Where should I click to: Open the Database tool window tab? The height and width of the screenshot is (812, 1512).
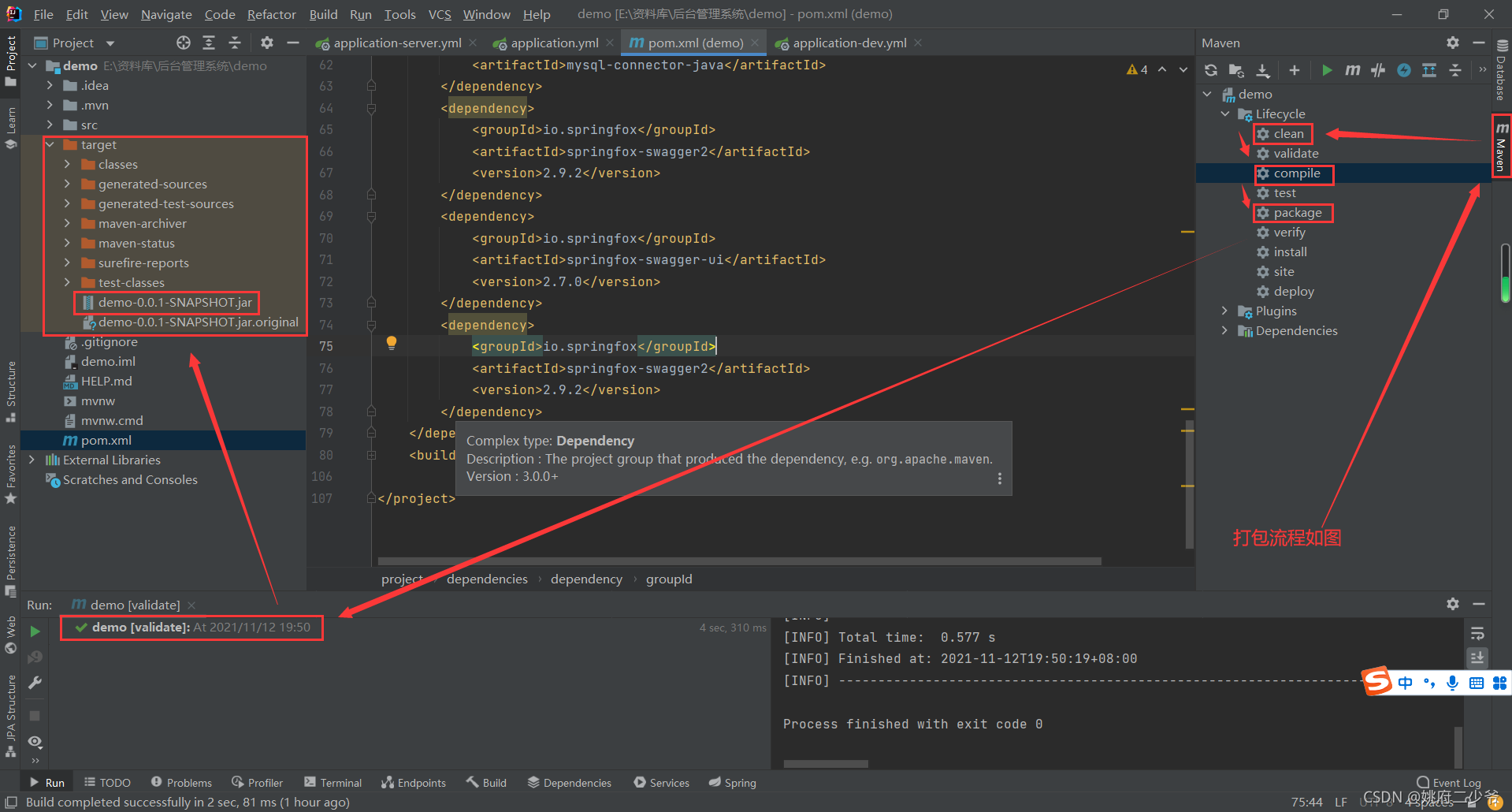pyautogui.click(x=1502, y=69)
